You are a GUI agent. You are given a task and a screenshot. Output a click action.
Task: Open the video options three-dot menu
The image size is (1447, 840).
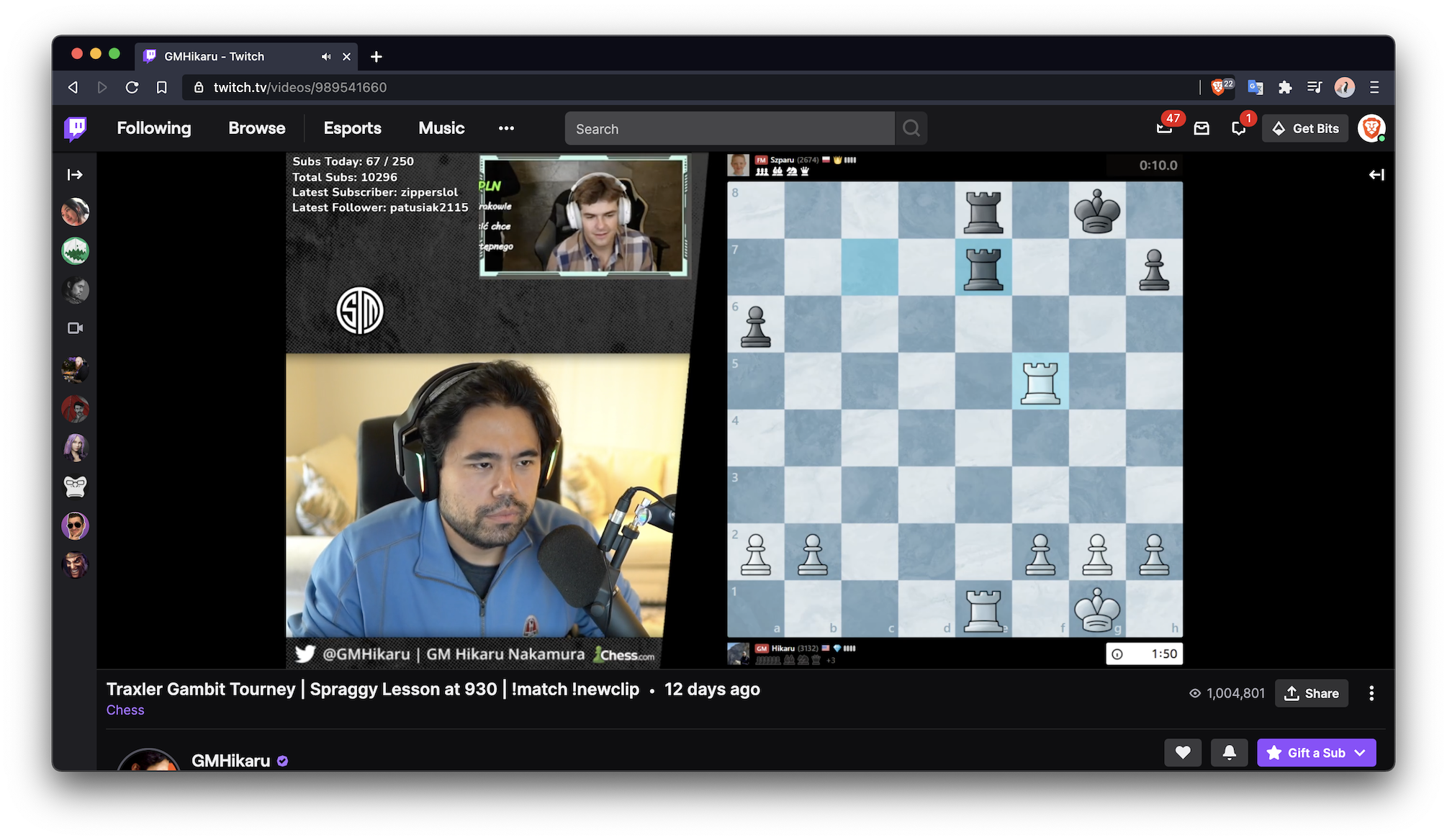click(1371, 693)
